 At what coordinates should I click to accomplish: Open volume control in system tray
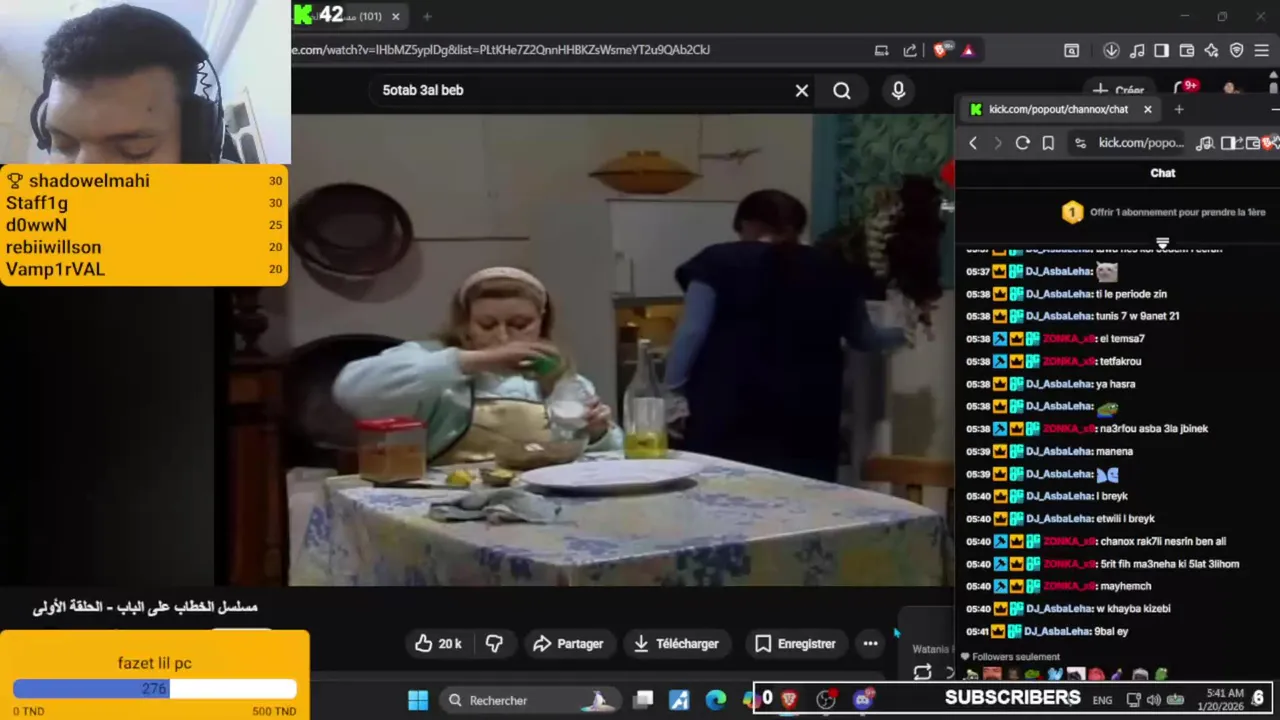click(x=1153, y=700)
